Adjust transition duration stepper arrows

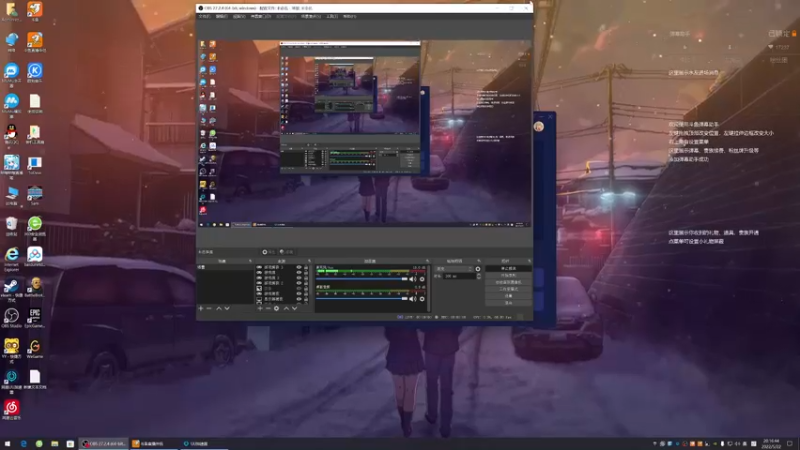tap(479, 276)
